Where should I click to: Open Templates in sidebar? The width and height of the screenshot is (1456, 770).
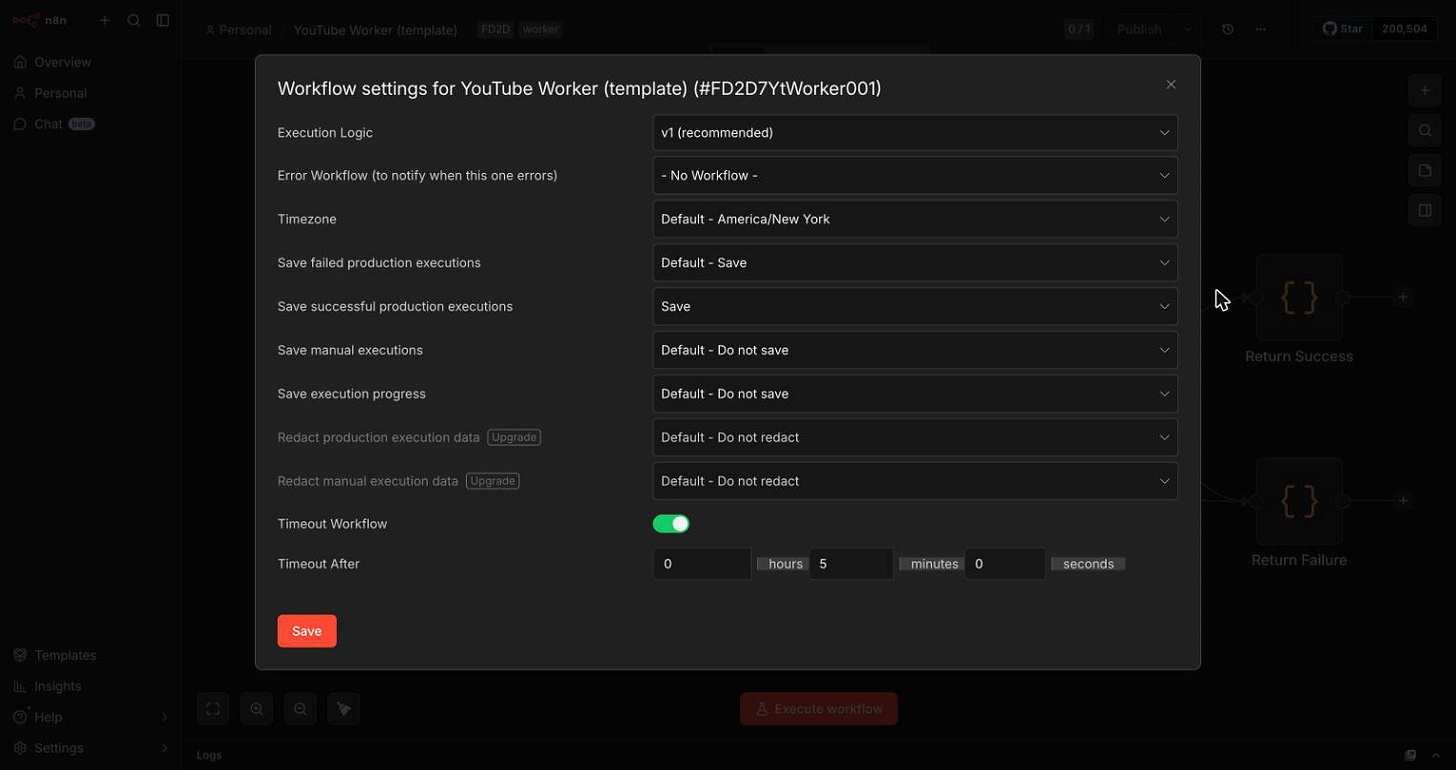pyautogui.click(x=90, y=655)
